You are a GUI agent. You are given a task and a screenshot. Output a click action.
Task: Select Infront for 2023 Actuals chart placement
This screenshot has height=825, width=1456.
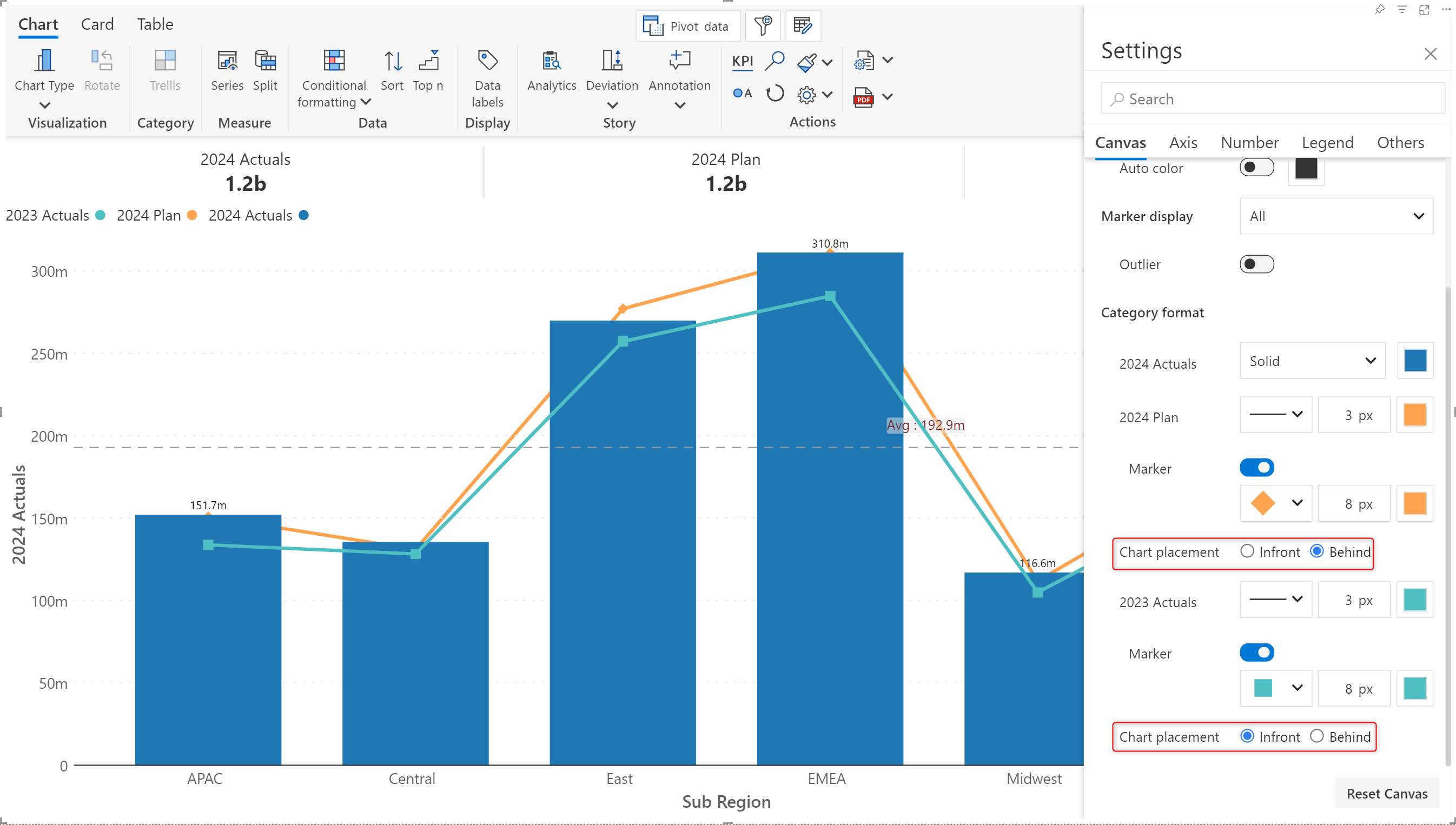coord(1247,736)
